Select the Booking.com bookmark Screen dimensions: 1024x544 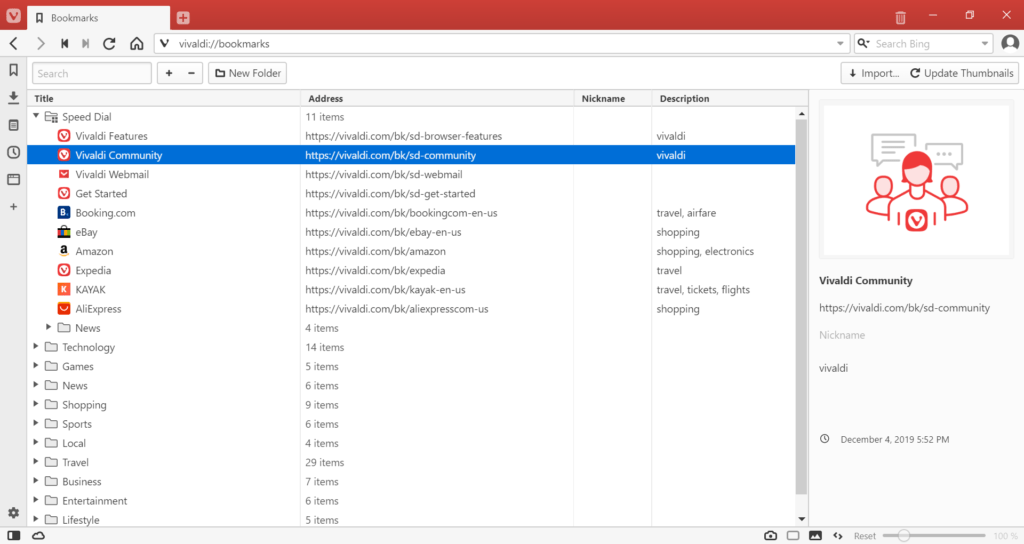pos(411,213)
